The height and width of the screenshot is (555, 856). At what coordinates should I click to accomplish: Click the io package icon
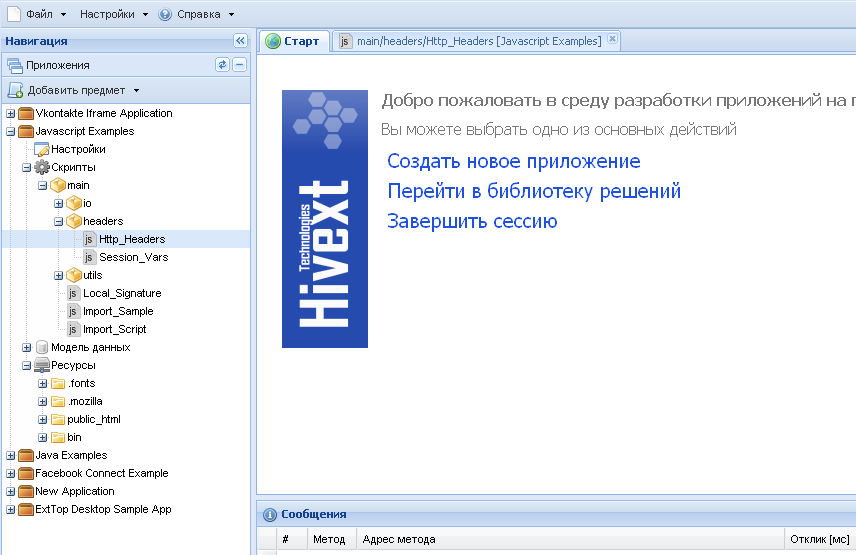(x=74, y=204)
